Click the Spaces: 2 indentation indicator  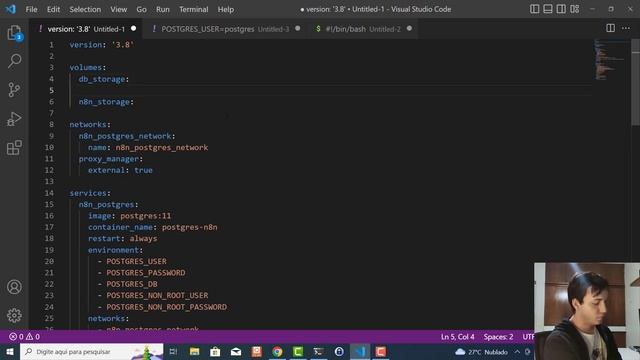(x=498, y=337)
